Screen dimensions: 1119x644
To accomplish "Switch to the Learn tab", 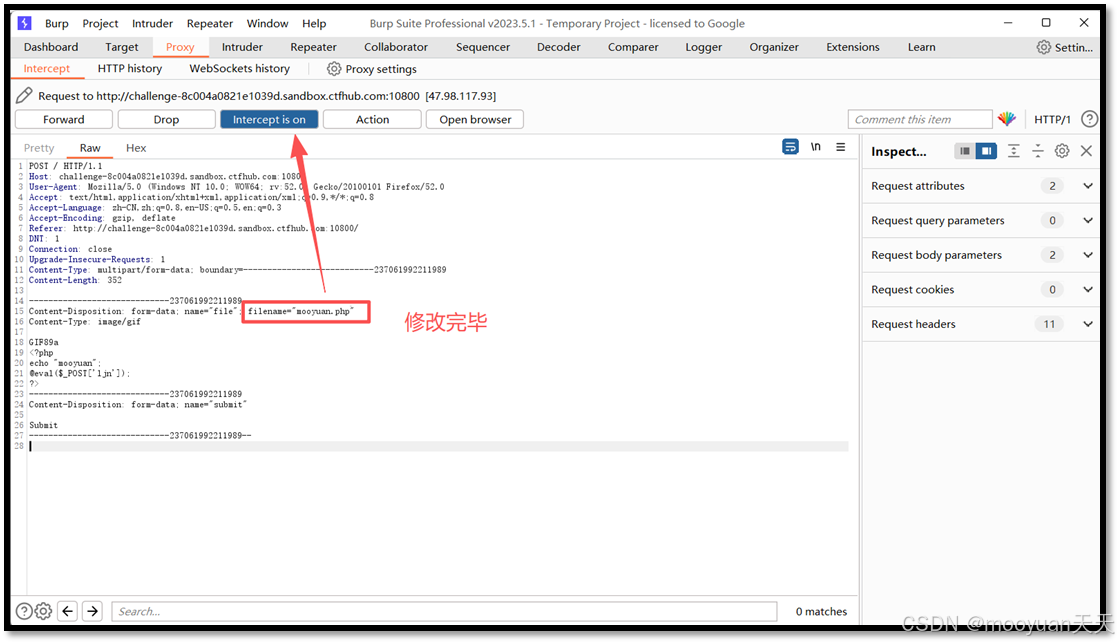I will [x=921, y=47].
